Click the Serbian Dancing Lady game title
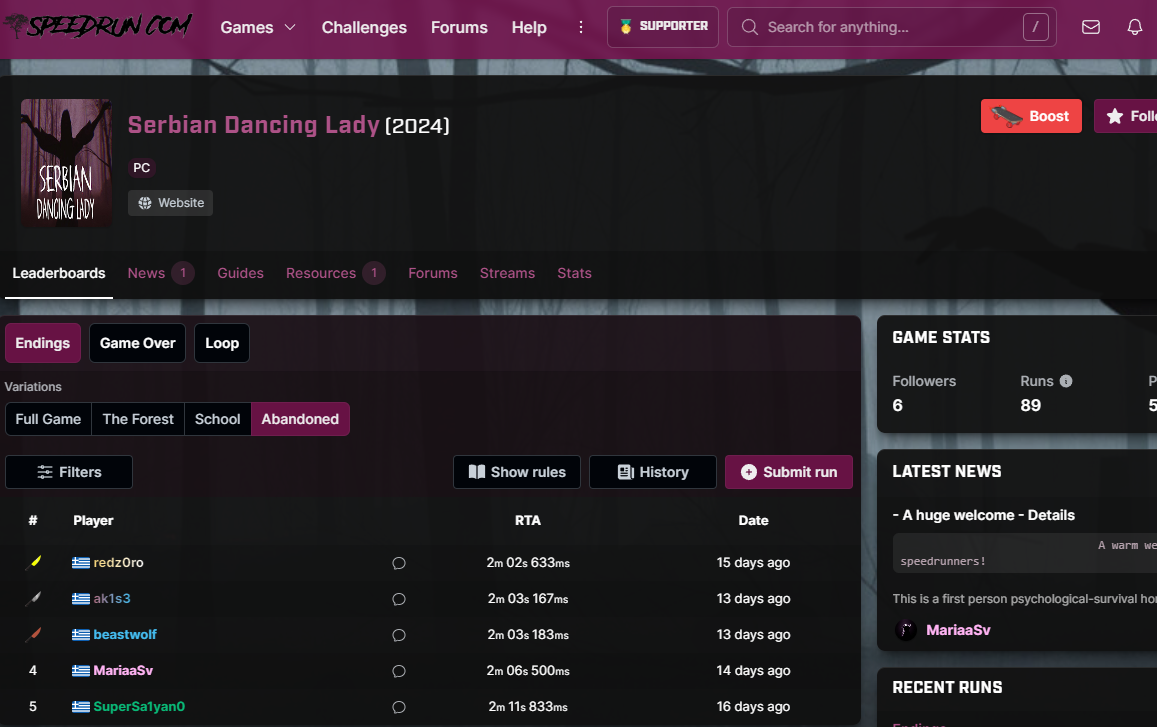The image size is (1157, 727). (253, 125)
